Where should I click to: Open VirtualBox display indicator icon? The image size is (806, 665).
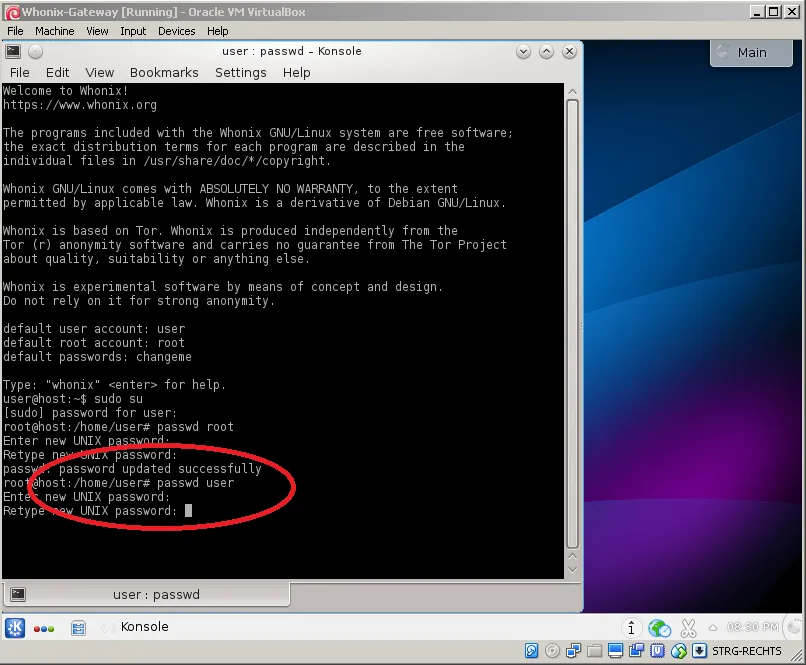pyautogui.click(x=615, y=651)
